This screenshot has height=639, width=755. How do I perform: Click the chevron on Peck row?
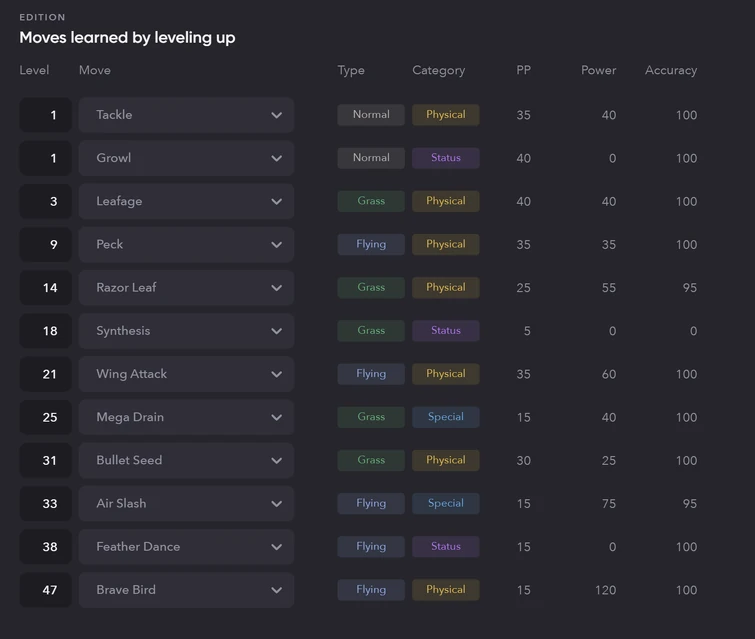pyautogui.click(x=276, y=245)
